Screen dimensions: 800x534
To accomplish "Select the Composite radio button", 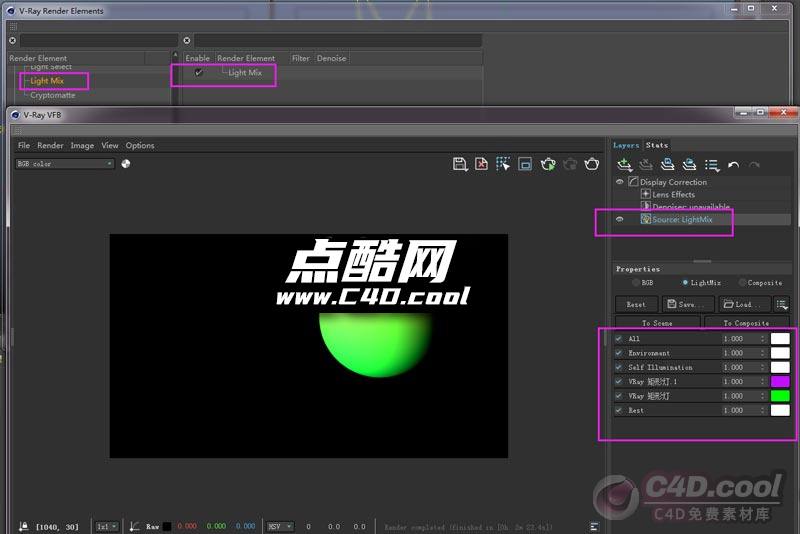I will (x=742, y=283).
